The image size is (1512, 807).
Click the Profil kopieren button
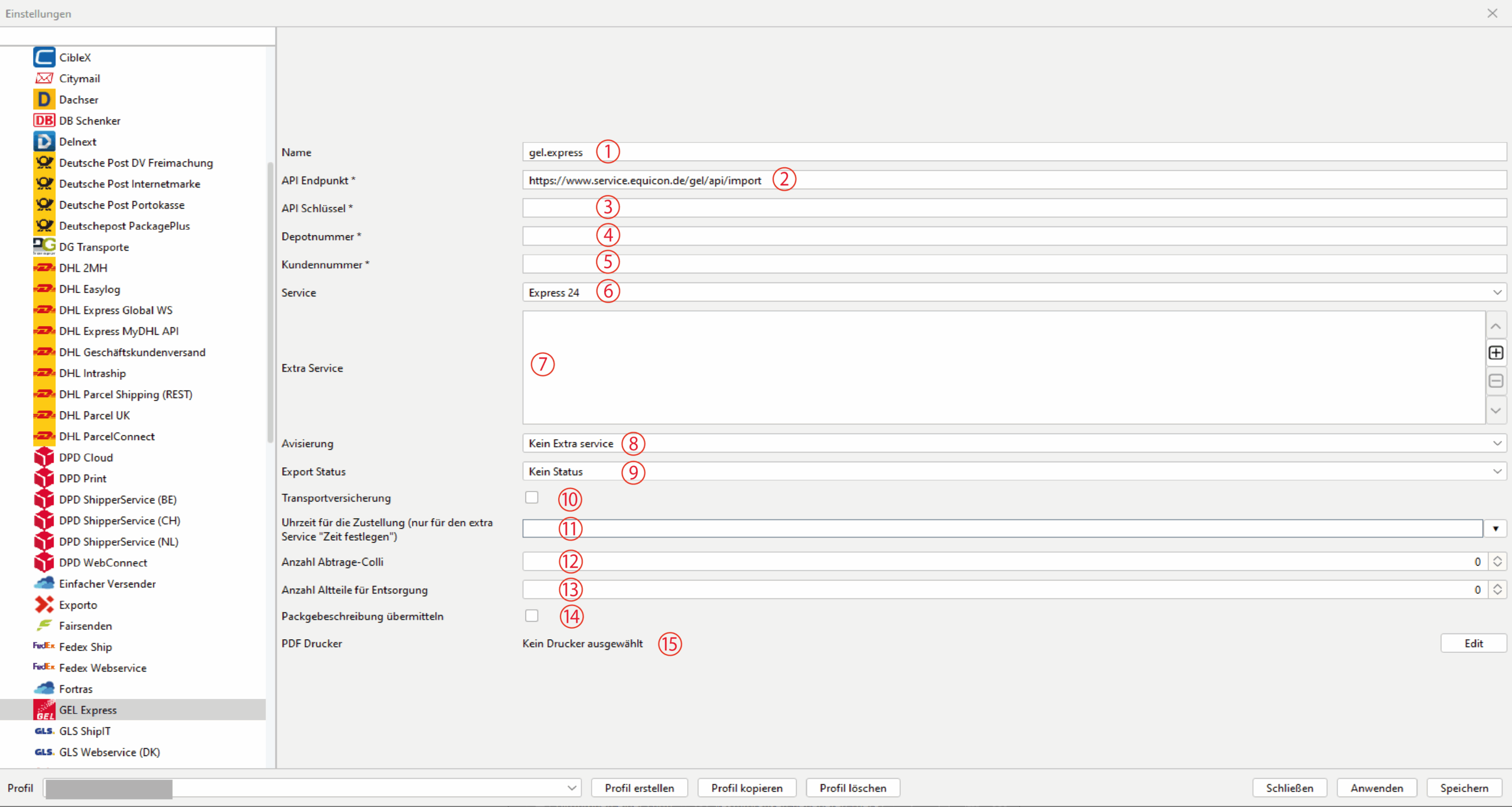(747, 788)
